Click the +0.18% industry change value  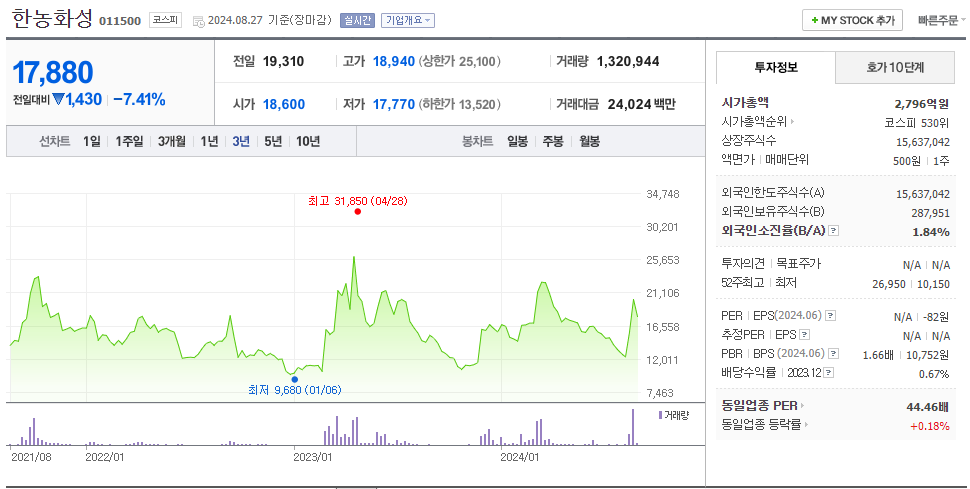tap(929, 426)
